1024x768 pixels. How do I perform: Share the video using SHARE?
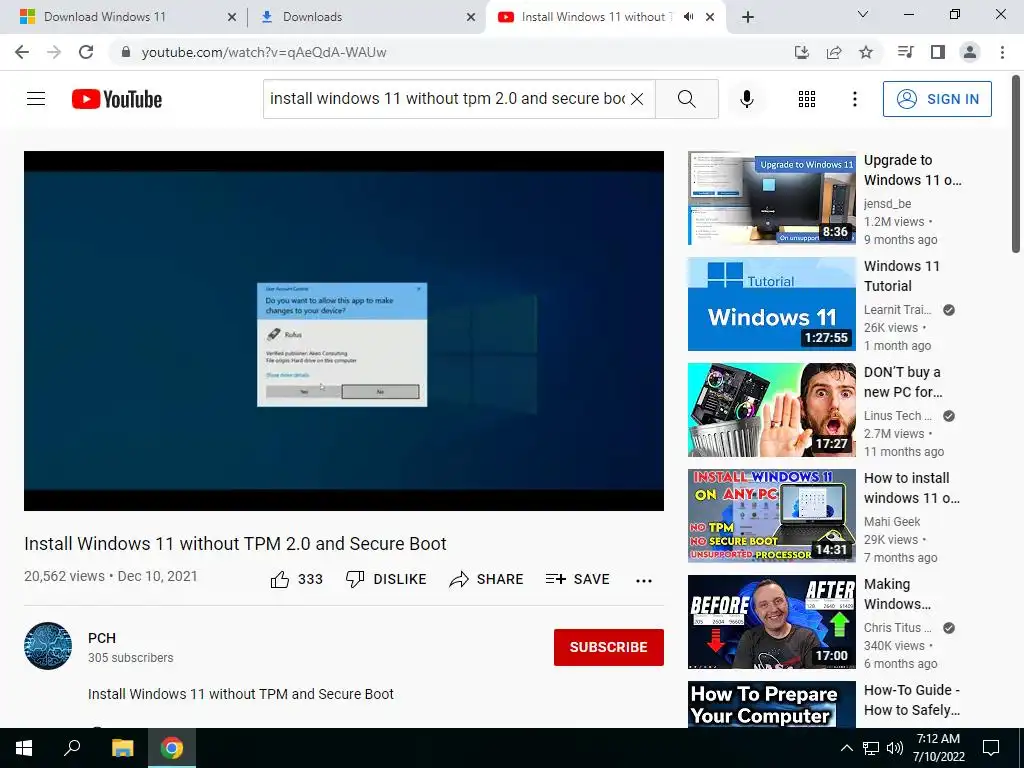(x=487, y=579)
